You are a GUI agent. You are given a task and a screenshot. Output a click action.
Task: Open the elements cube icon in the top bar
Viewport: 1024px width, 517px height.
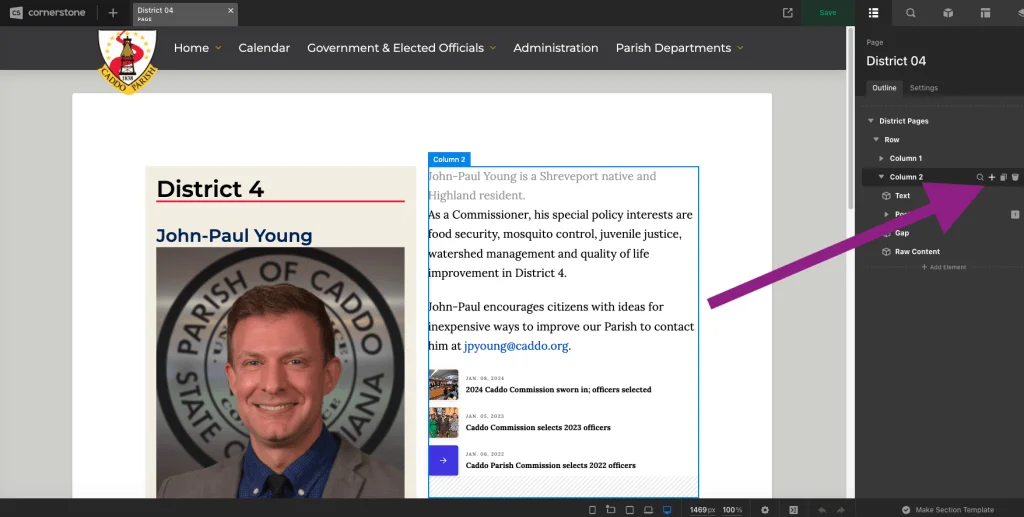(x=948, y=13)
